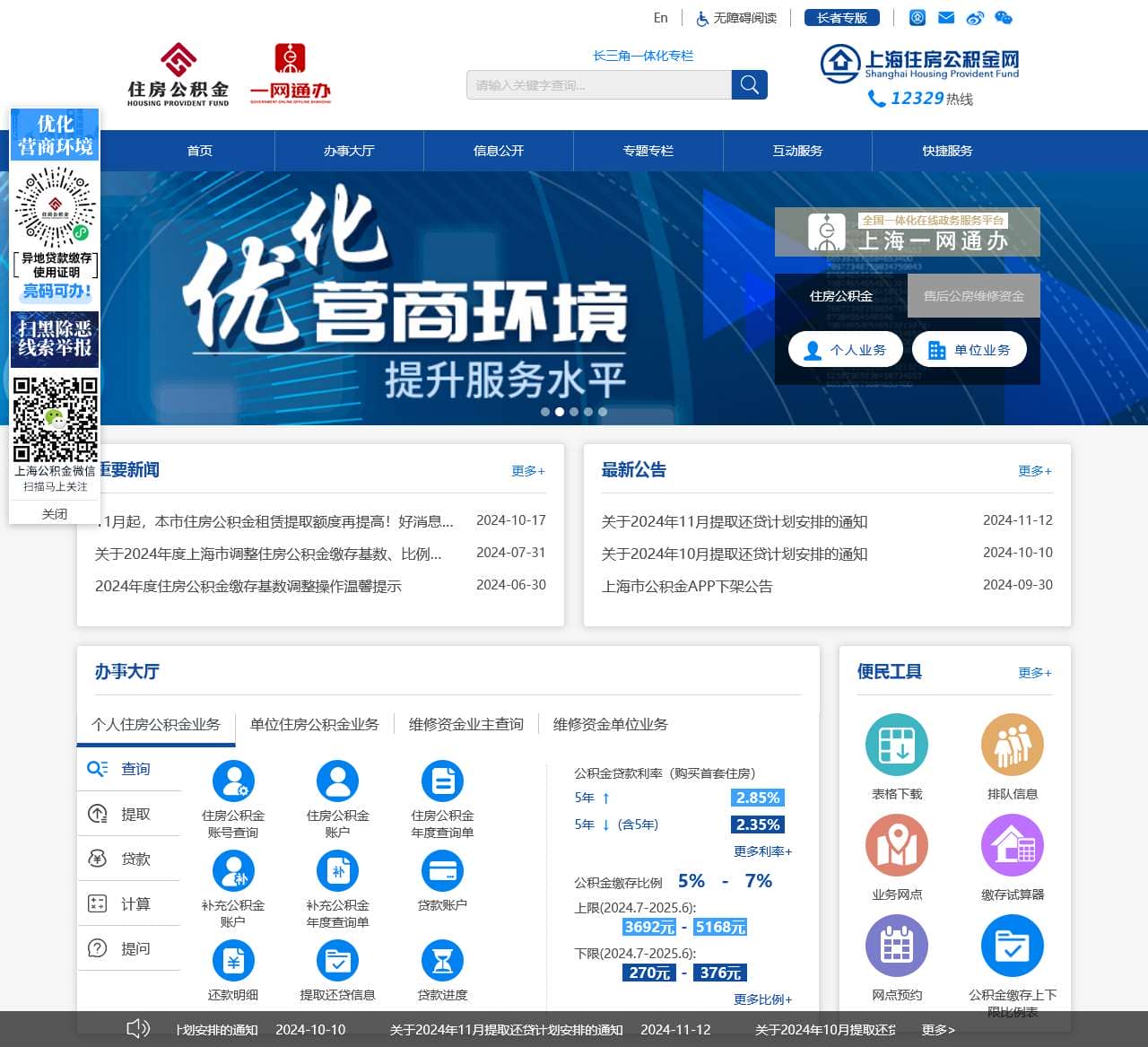The image size is (1148, 1047).
Task: Expand 更多比例+ for more ratios
Action: (761, 999)
